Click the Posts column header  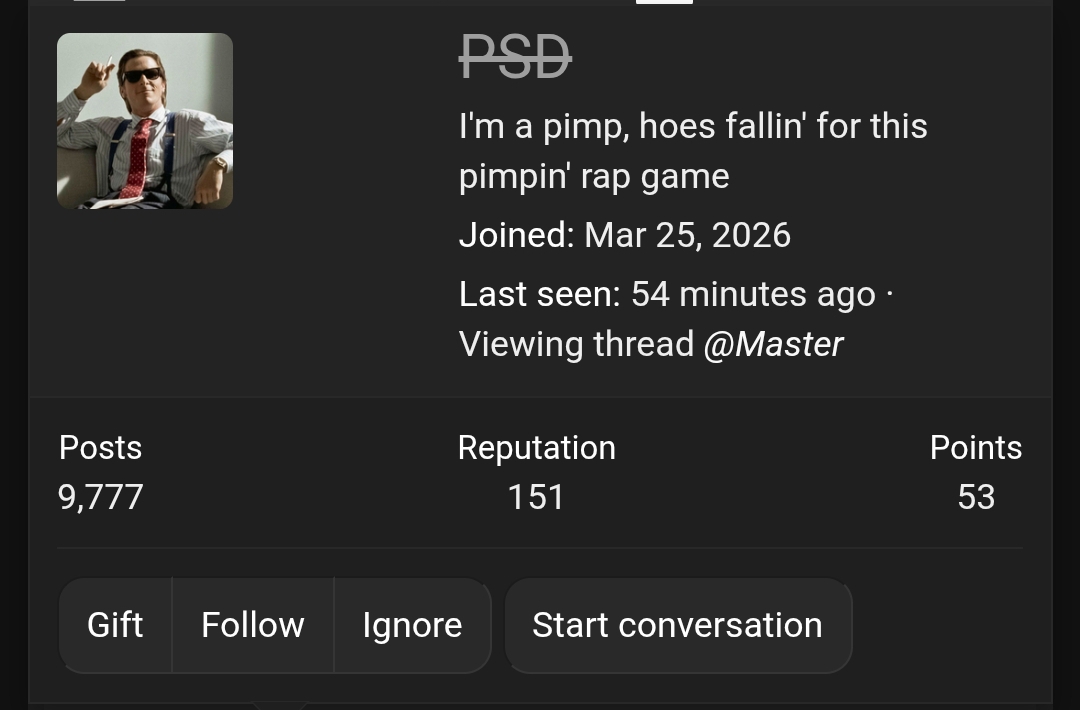point(100,448)
